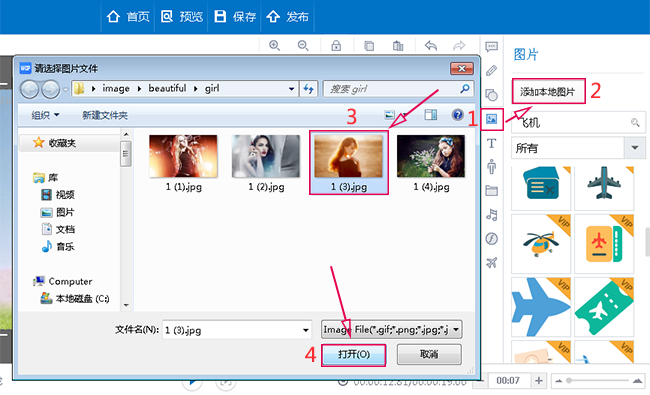Publish with the 发布 button
650x395 pixels.
[288, 17]
